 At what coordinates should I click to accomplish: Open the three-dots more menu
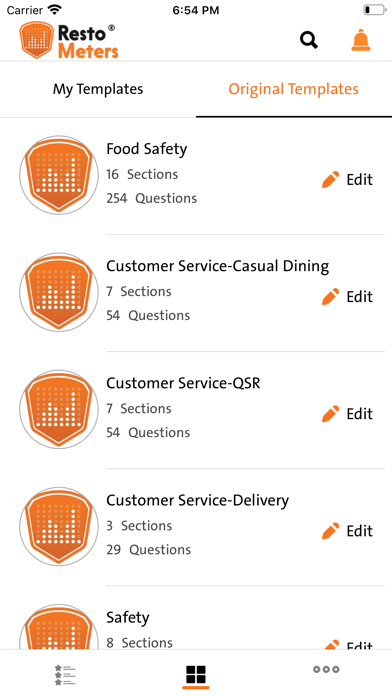click(326, 669)
